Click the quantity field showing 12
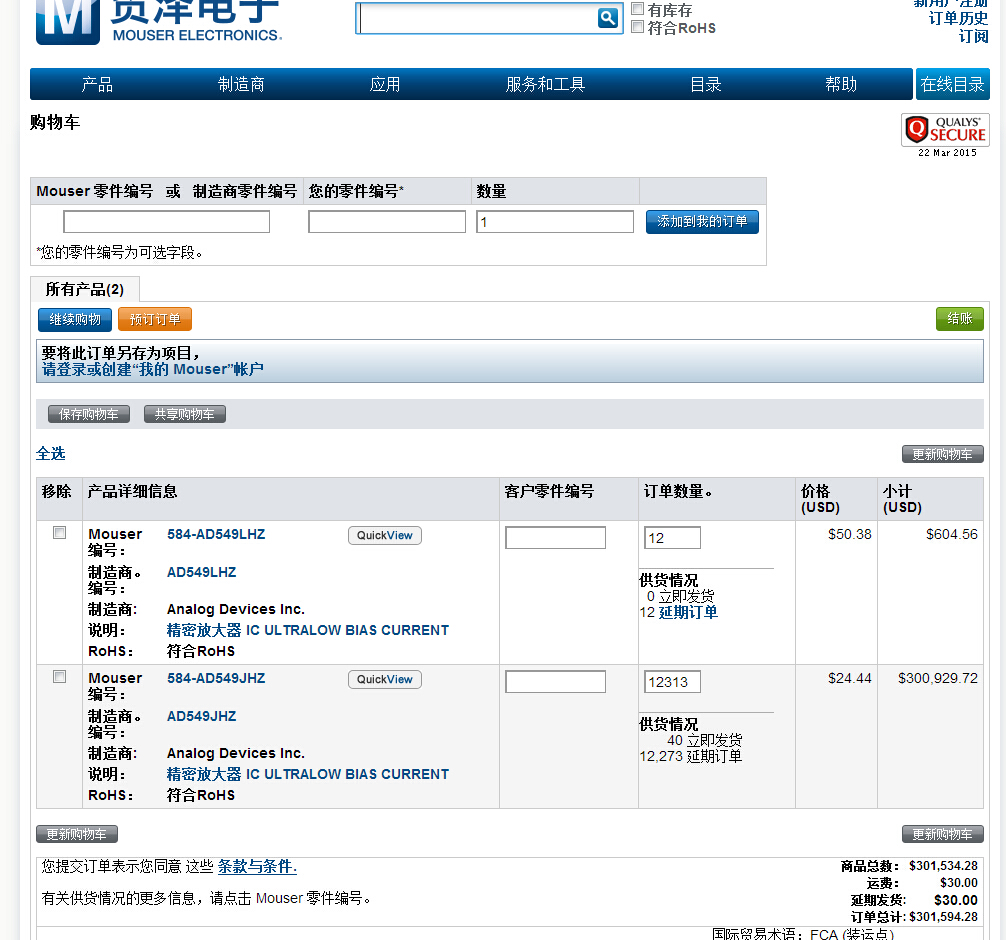 (x=672, y=538)
